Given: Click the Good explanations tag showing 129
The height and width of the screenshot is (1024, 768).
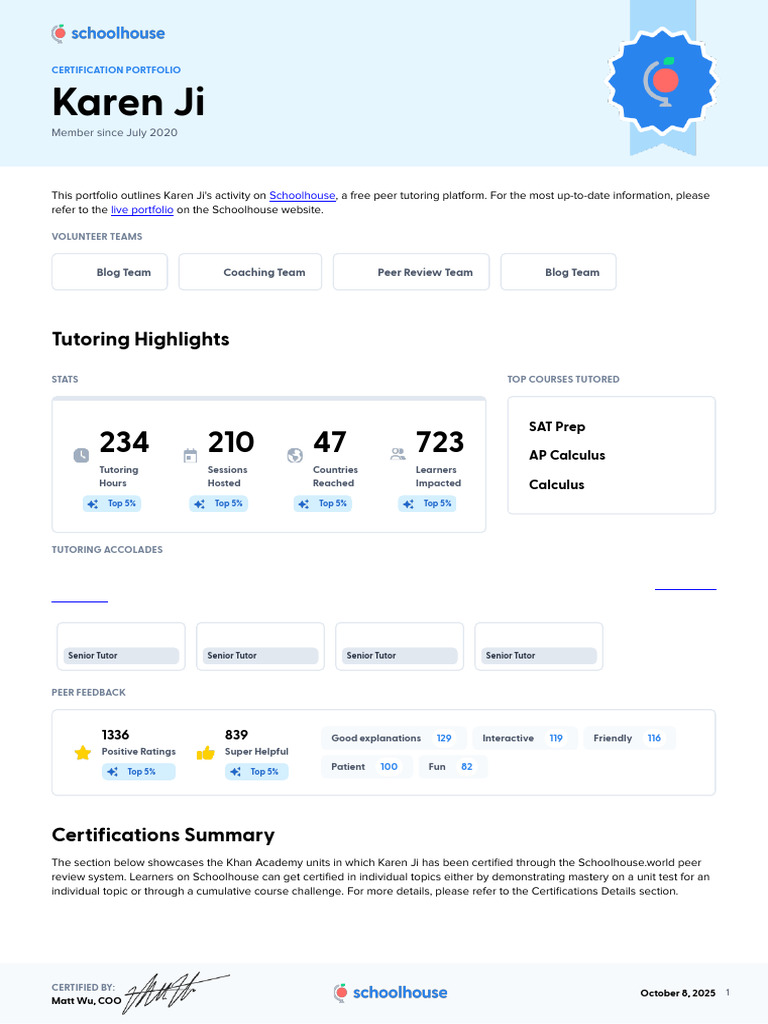Looking at the screenshot, I should 394,738.
